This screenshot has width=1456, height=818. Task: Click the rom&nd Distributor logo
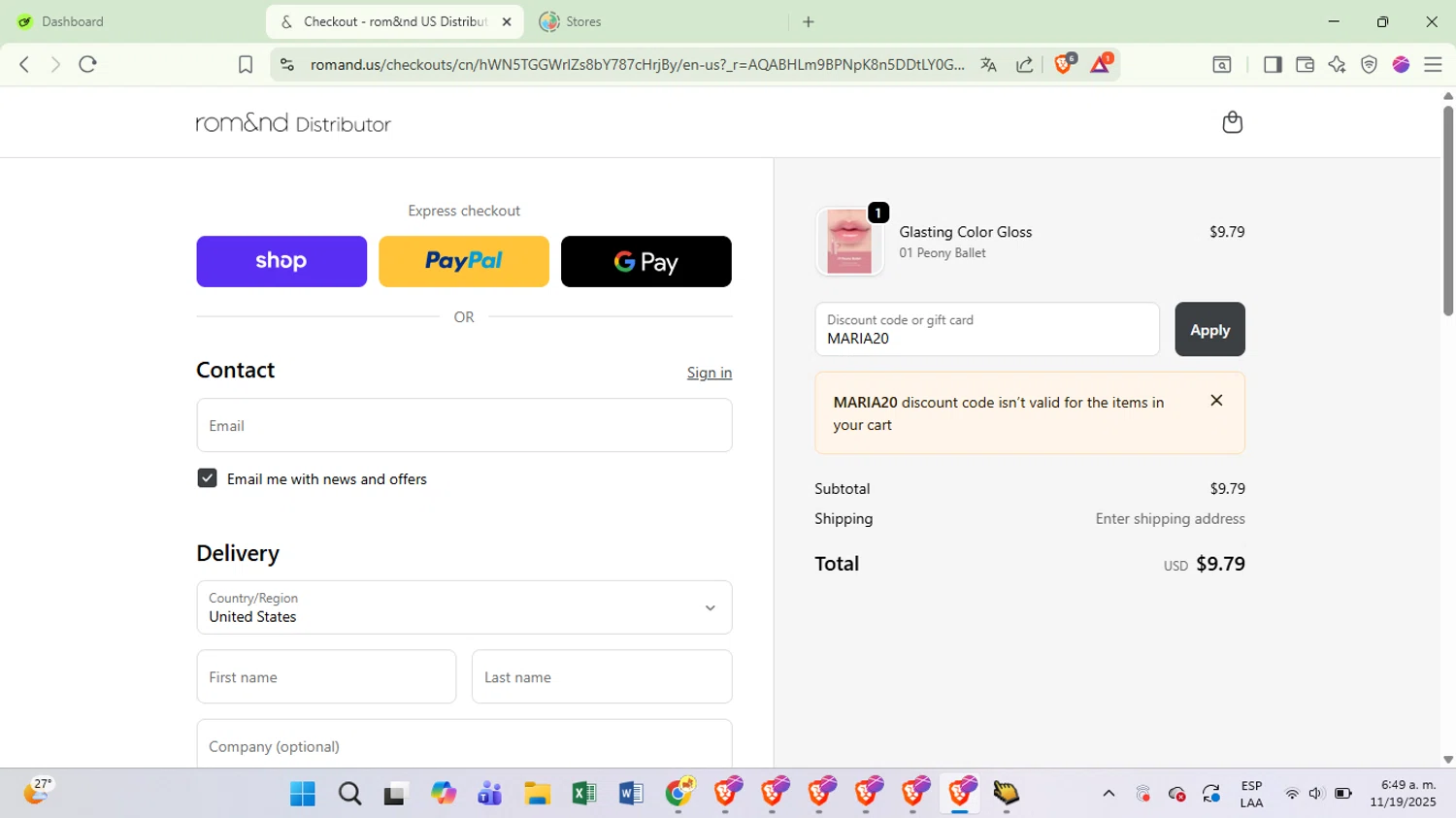tap(293, 123)
